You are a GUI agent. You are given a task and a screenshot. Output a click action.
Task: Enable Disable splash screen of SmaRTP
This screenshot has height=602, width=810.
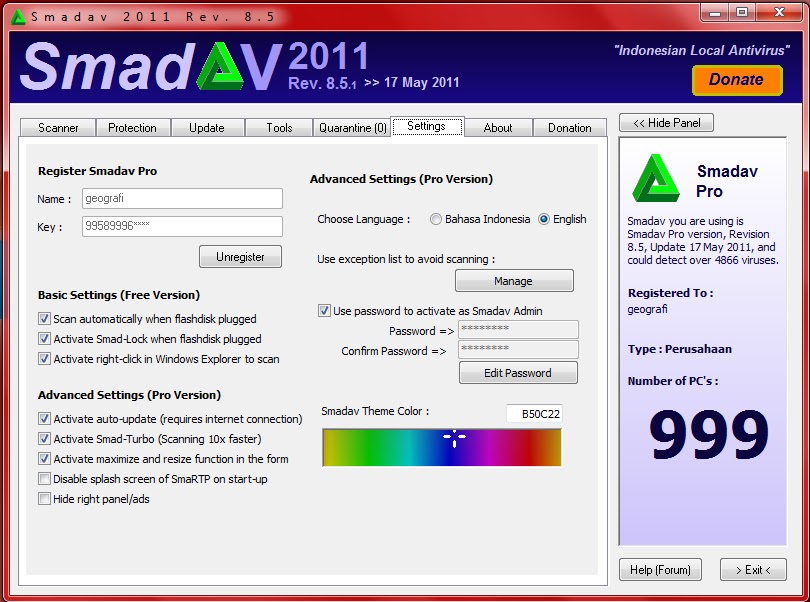(x=44, y=478)
